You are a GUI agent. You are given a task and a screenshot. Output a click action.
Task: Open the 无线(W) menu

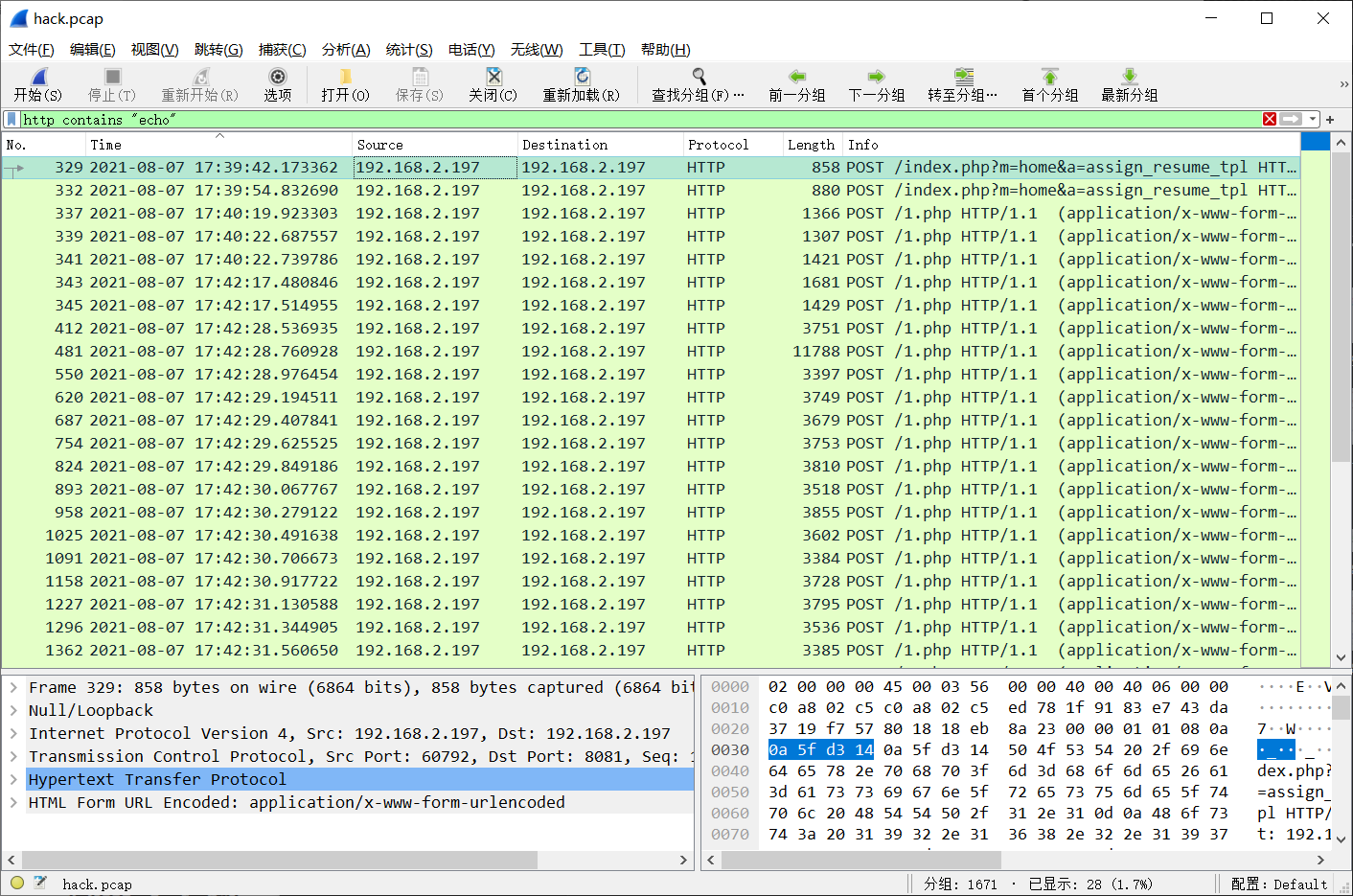tap(537, 50)
